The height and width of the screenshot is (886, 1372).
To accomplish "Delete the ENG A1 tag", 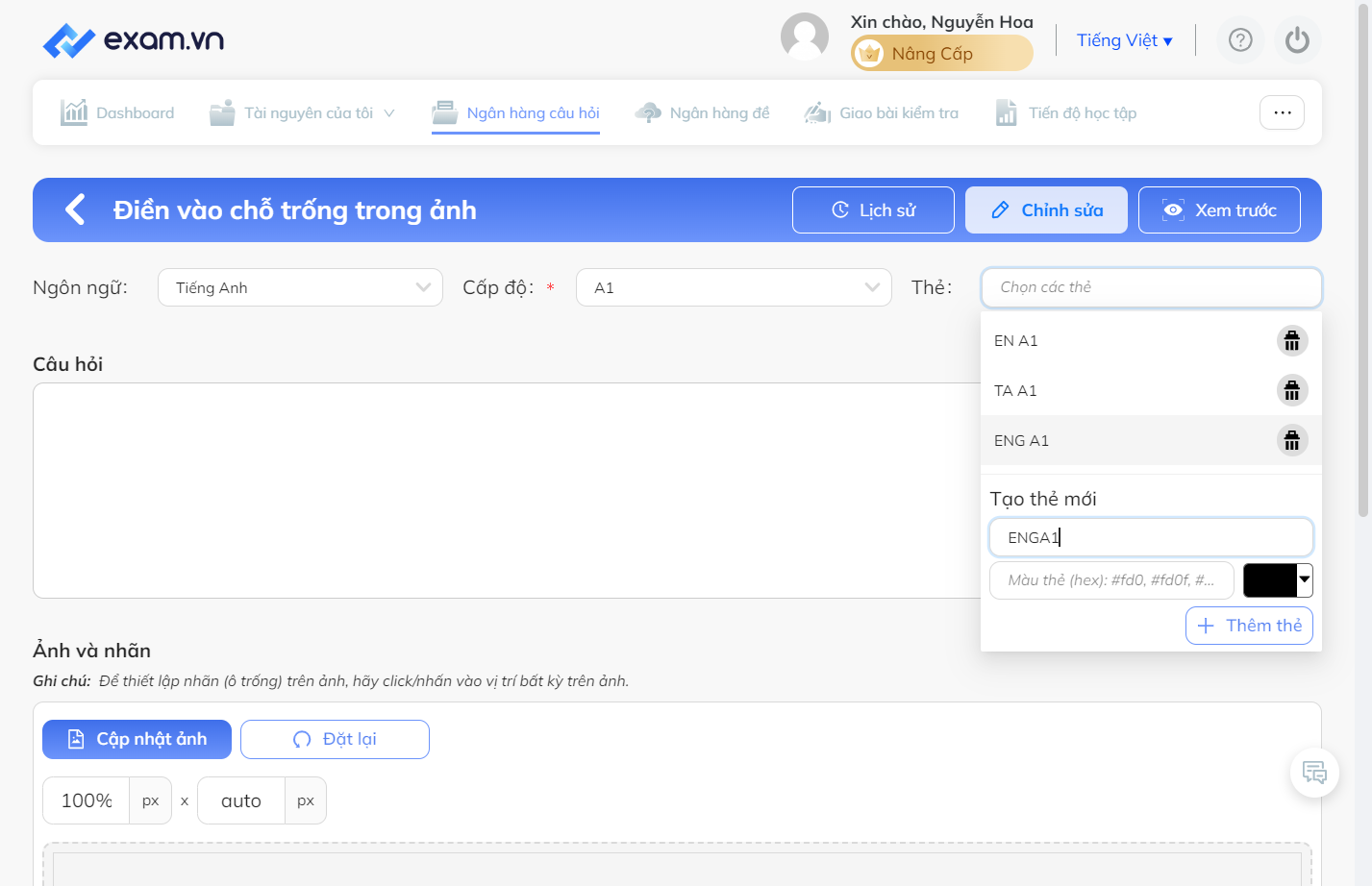I will click(1292, 440).
